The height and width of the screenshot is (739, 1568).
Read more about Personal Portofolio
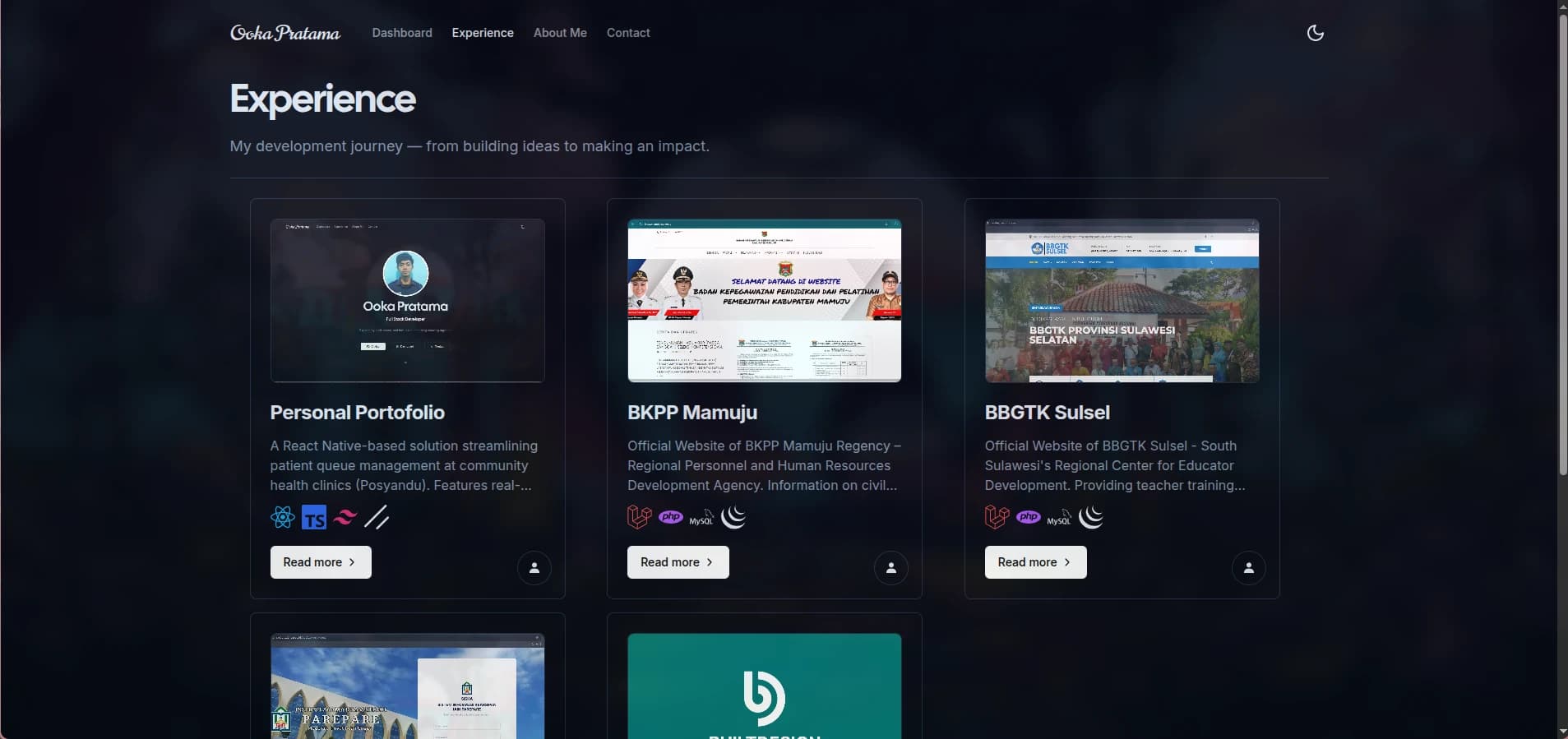pyautogui.click(x=321, y=562)
